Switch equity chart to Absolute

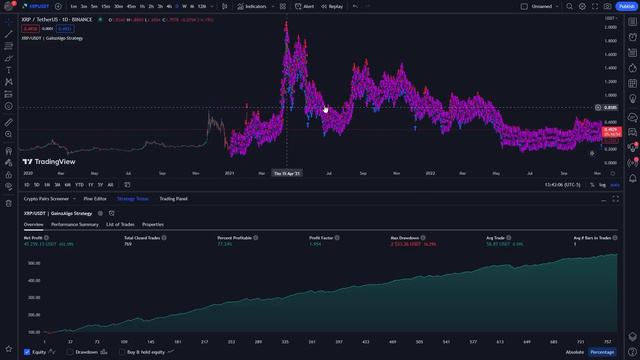(x=575, y=352)
